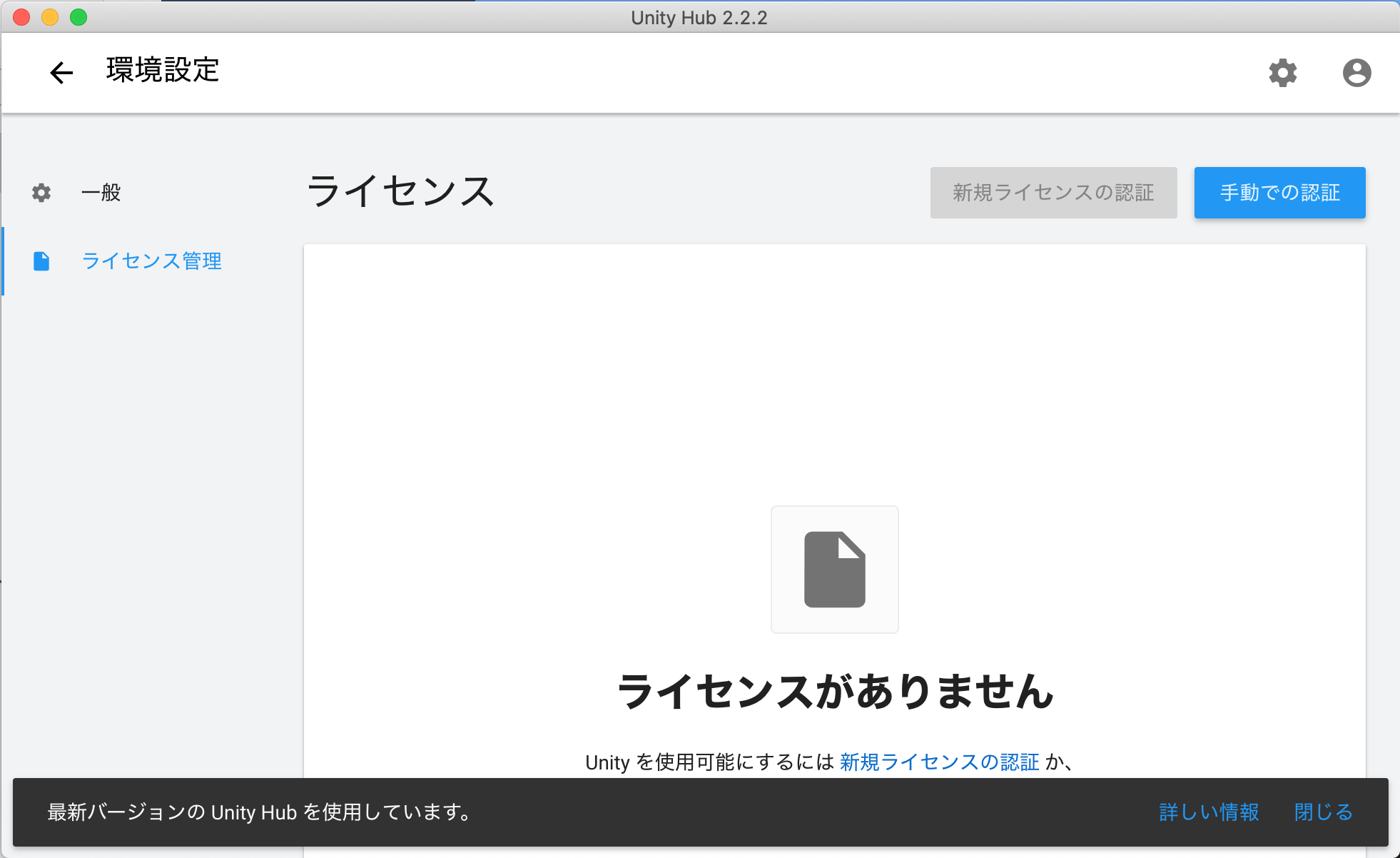Click the ライセンスがありません heading
1400x858 pixels.
(834, 692)
